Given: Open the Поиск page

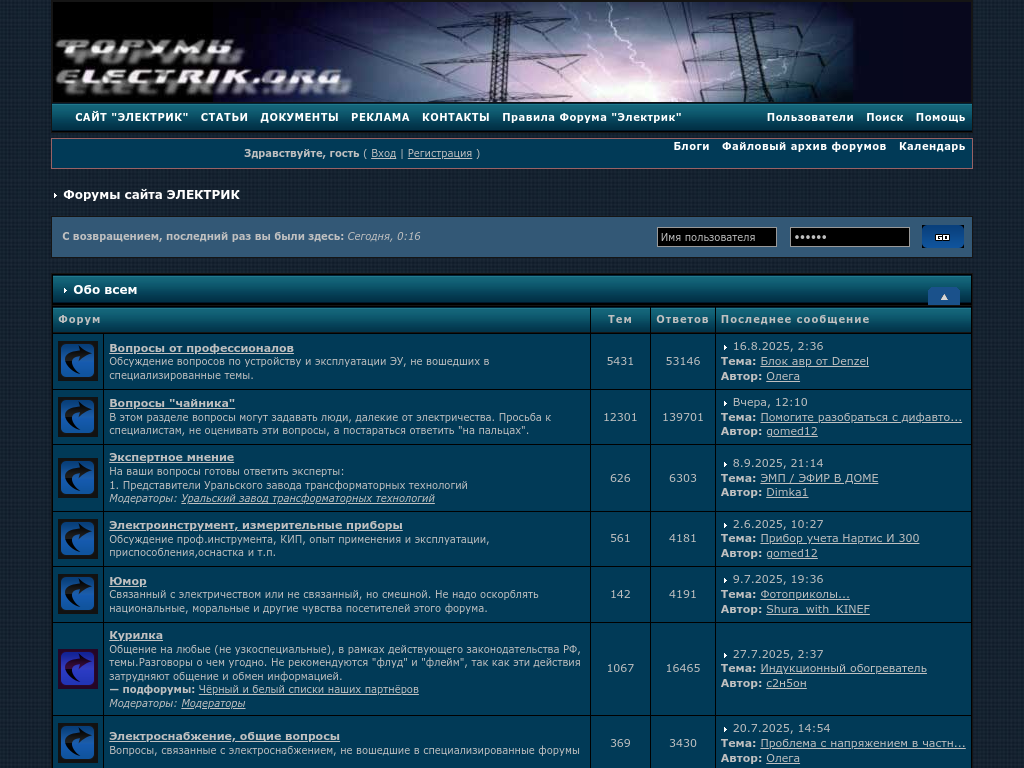Looking at the screenshot, I should pos(884,117).
